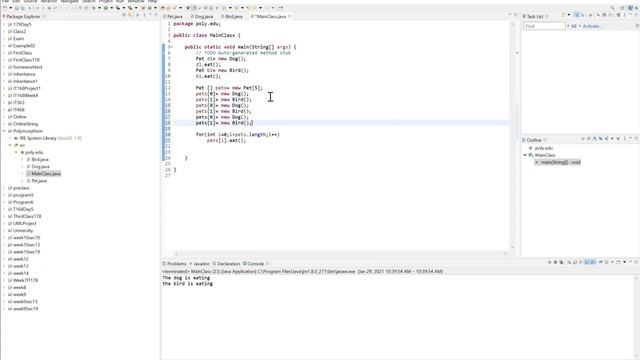Select MainClass in the Outline view
The image size is (640, 360).
point(544,155)
